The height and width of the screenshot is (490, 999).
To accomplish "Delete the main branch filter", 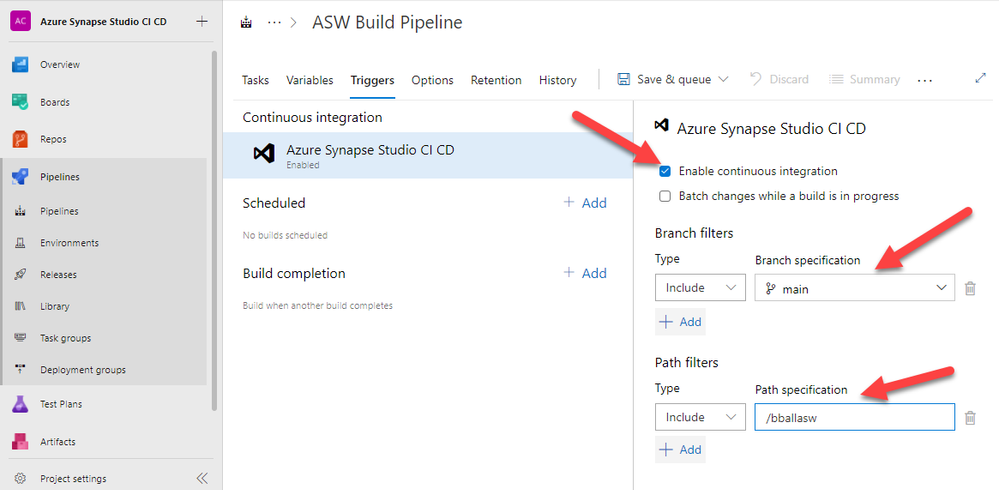I will (969, 288).
